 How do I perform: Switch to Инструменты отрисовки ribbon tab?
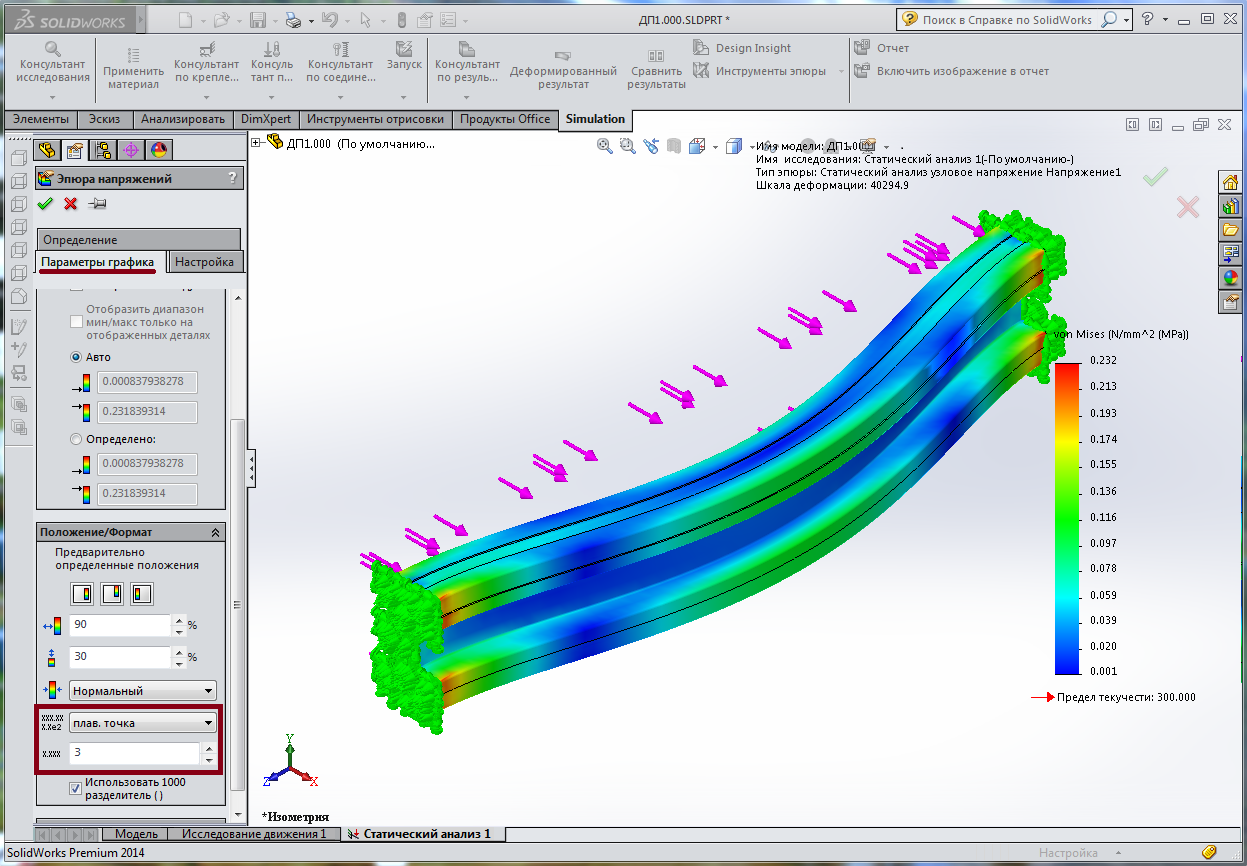point(375,119)
